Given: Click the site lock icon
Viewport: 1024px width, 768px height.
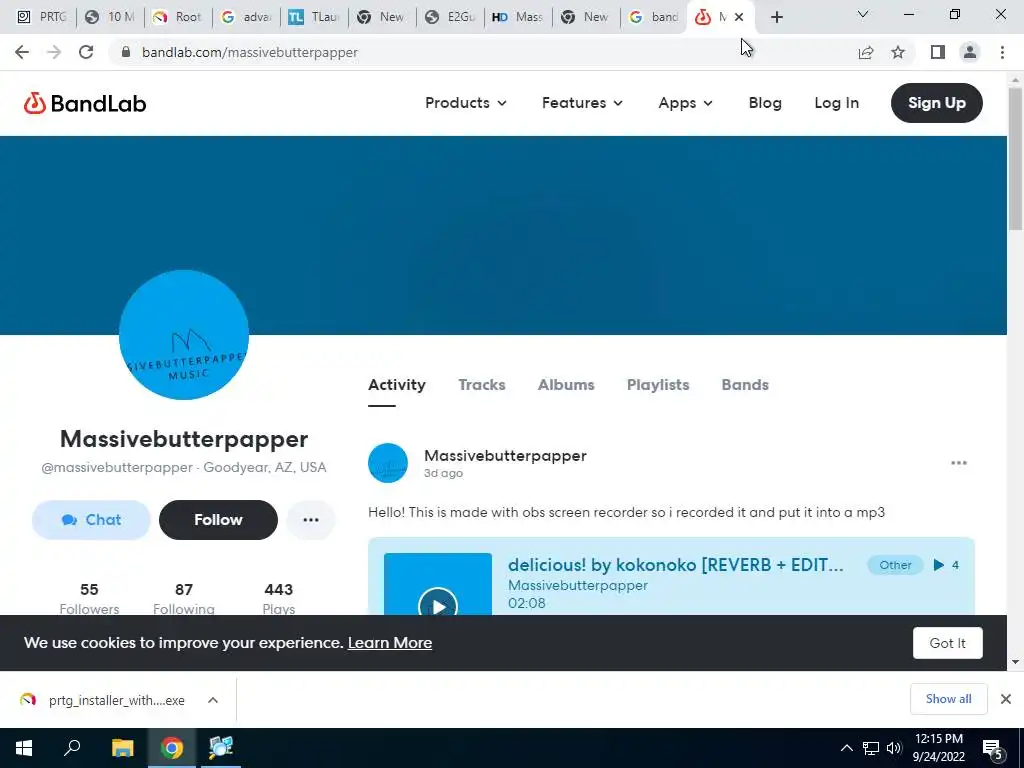Looking at the screenshot, I should point(126,52).
